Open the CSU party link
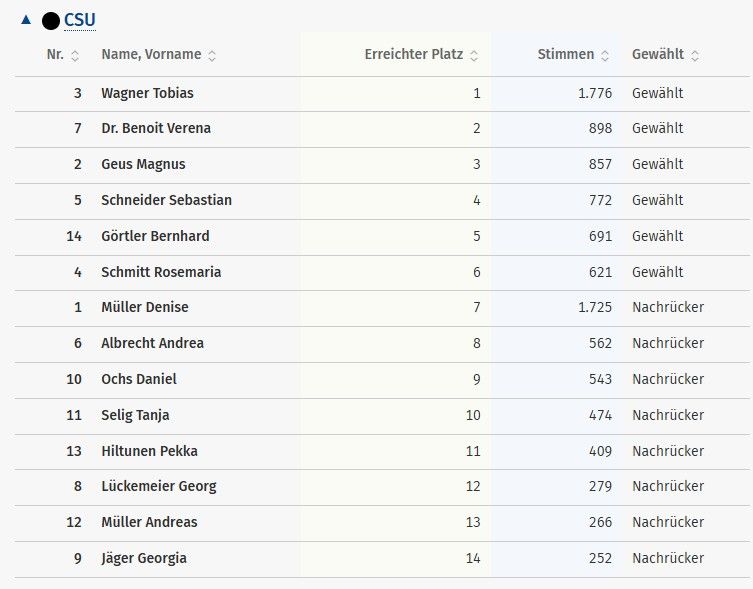 click(80, 20)
